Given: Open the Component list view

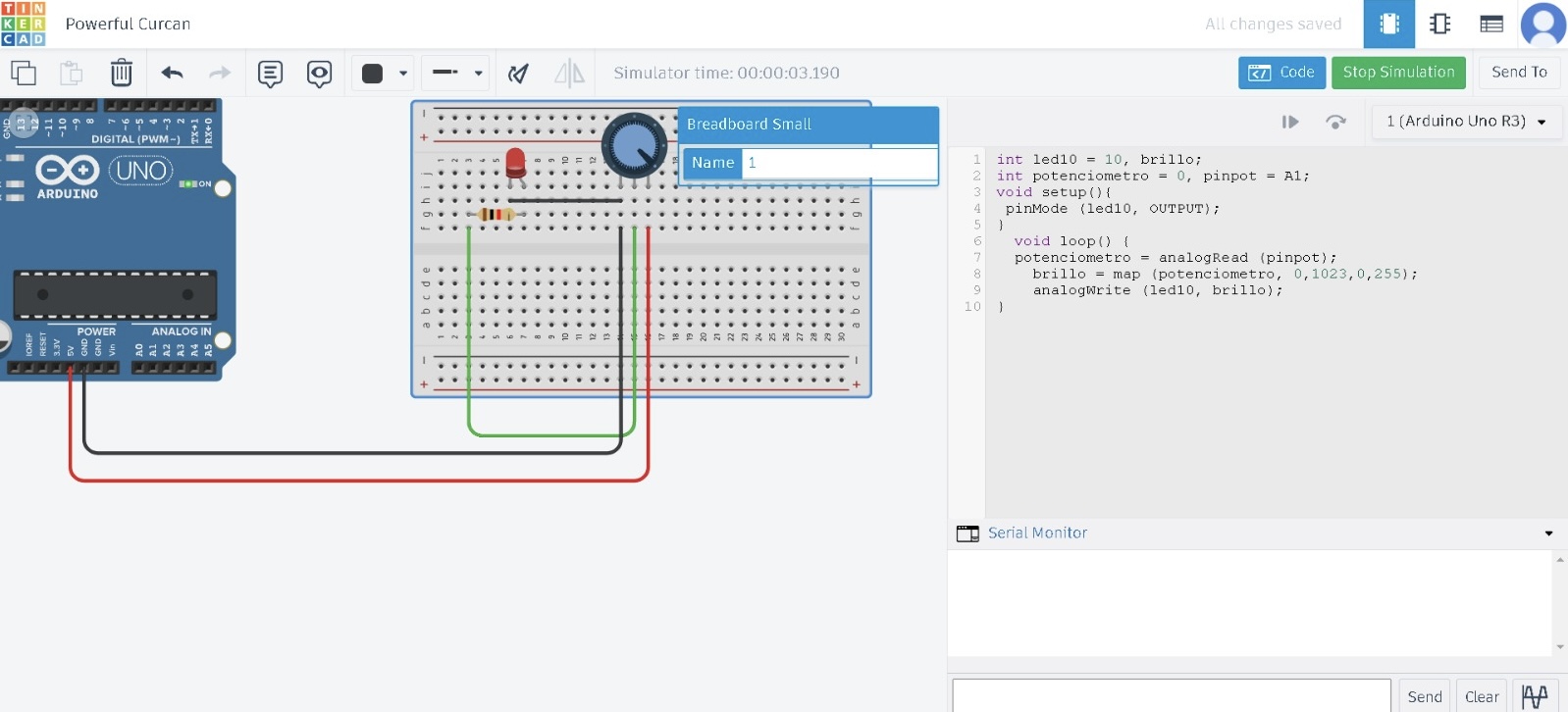Looking at the screenshot, I should coord(1491,24).
